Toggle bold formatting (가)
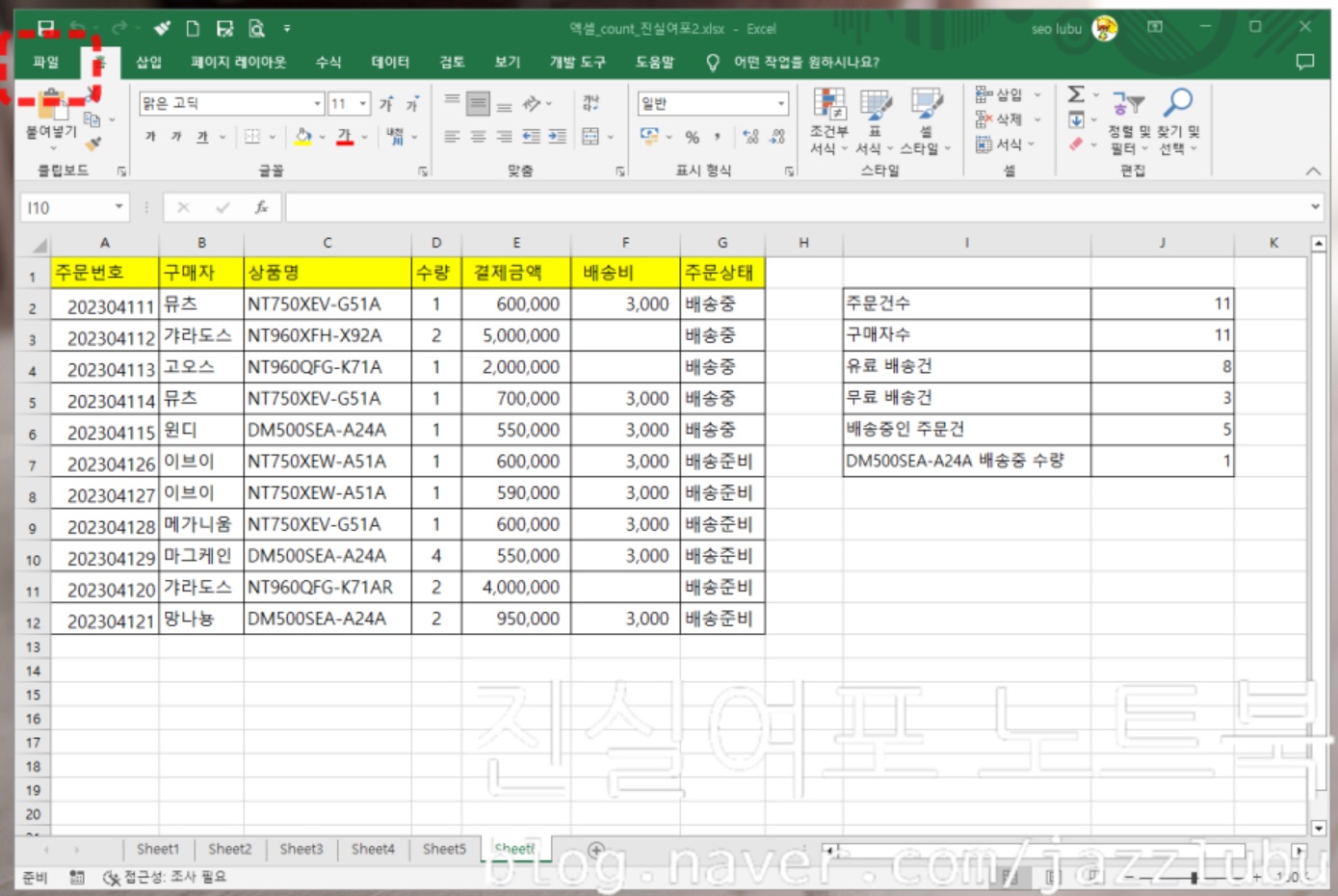Image resolution: width=1338 pixels, height=896 pixels. (150, 137)
